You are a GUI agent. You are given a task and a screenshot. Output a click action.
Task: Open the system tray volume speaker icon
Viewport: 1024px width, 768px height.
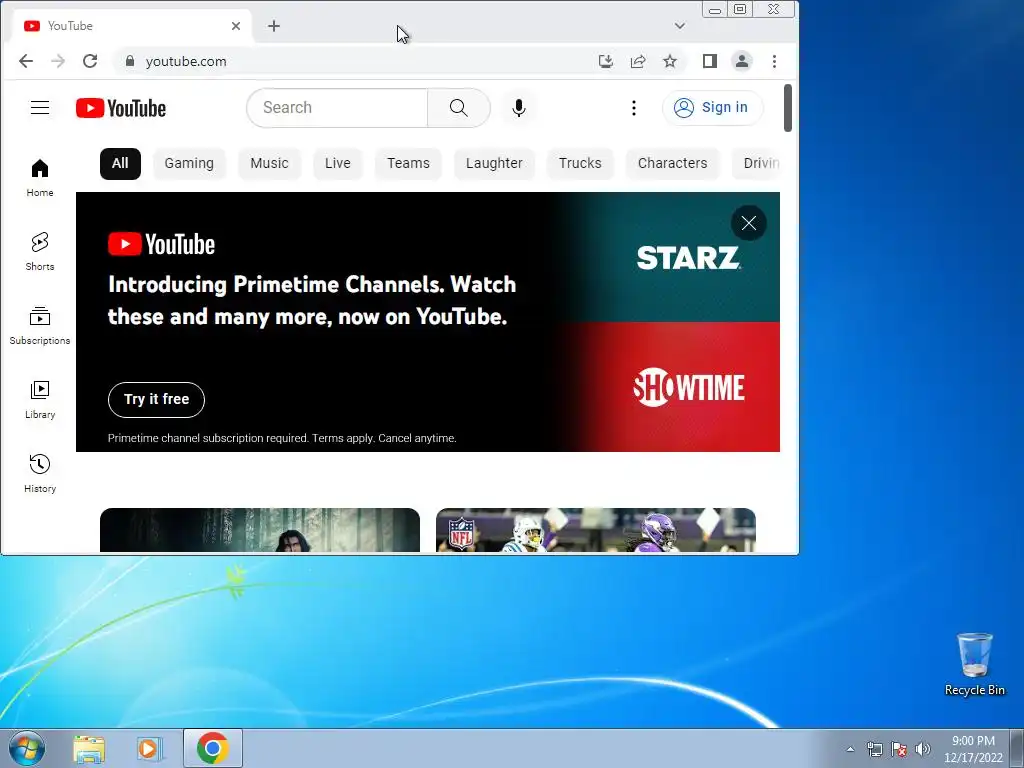tap(923, 749)
